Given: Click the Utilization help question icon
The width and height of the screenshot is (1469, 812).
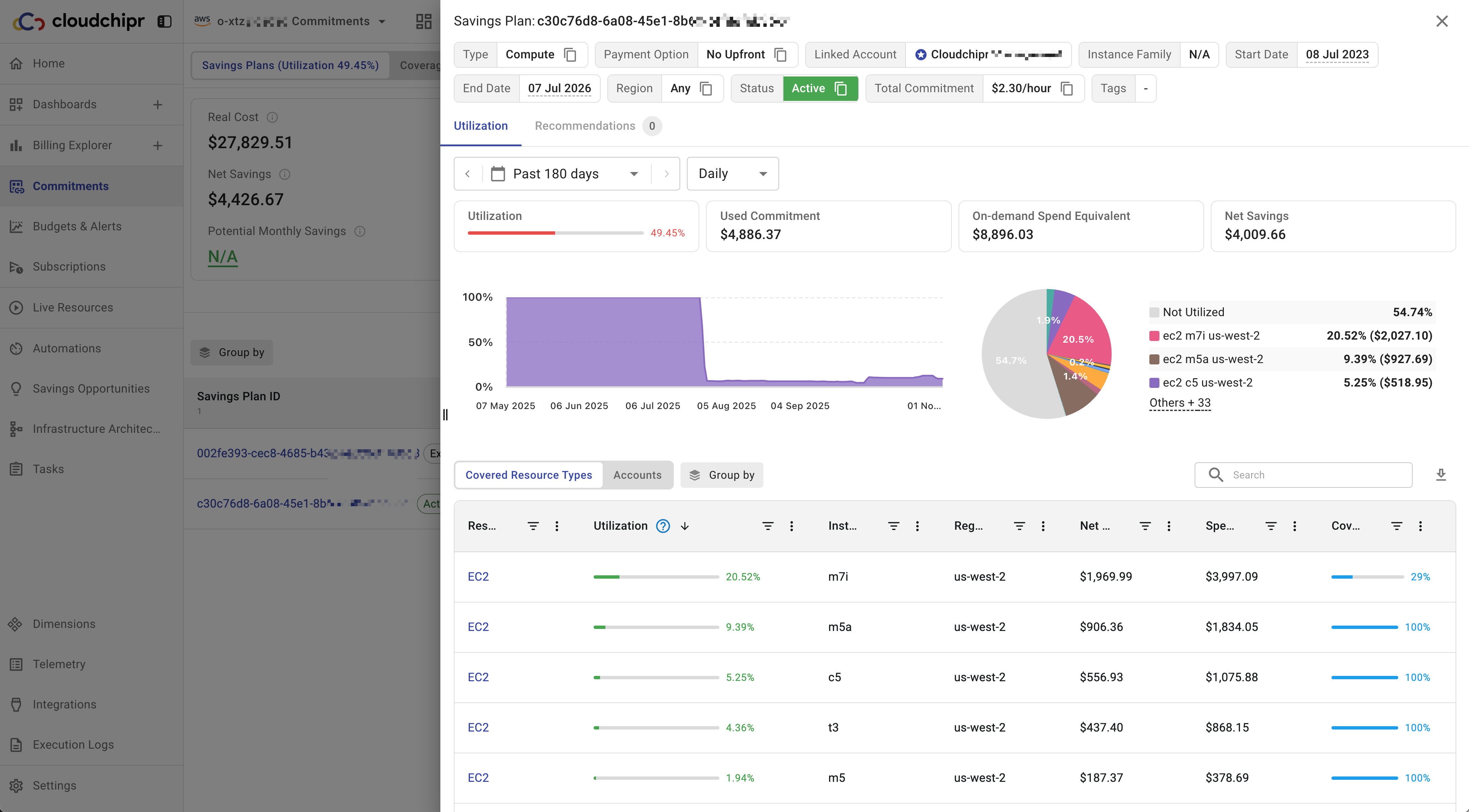Looking at the screenshot, I should (663, 526).
